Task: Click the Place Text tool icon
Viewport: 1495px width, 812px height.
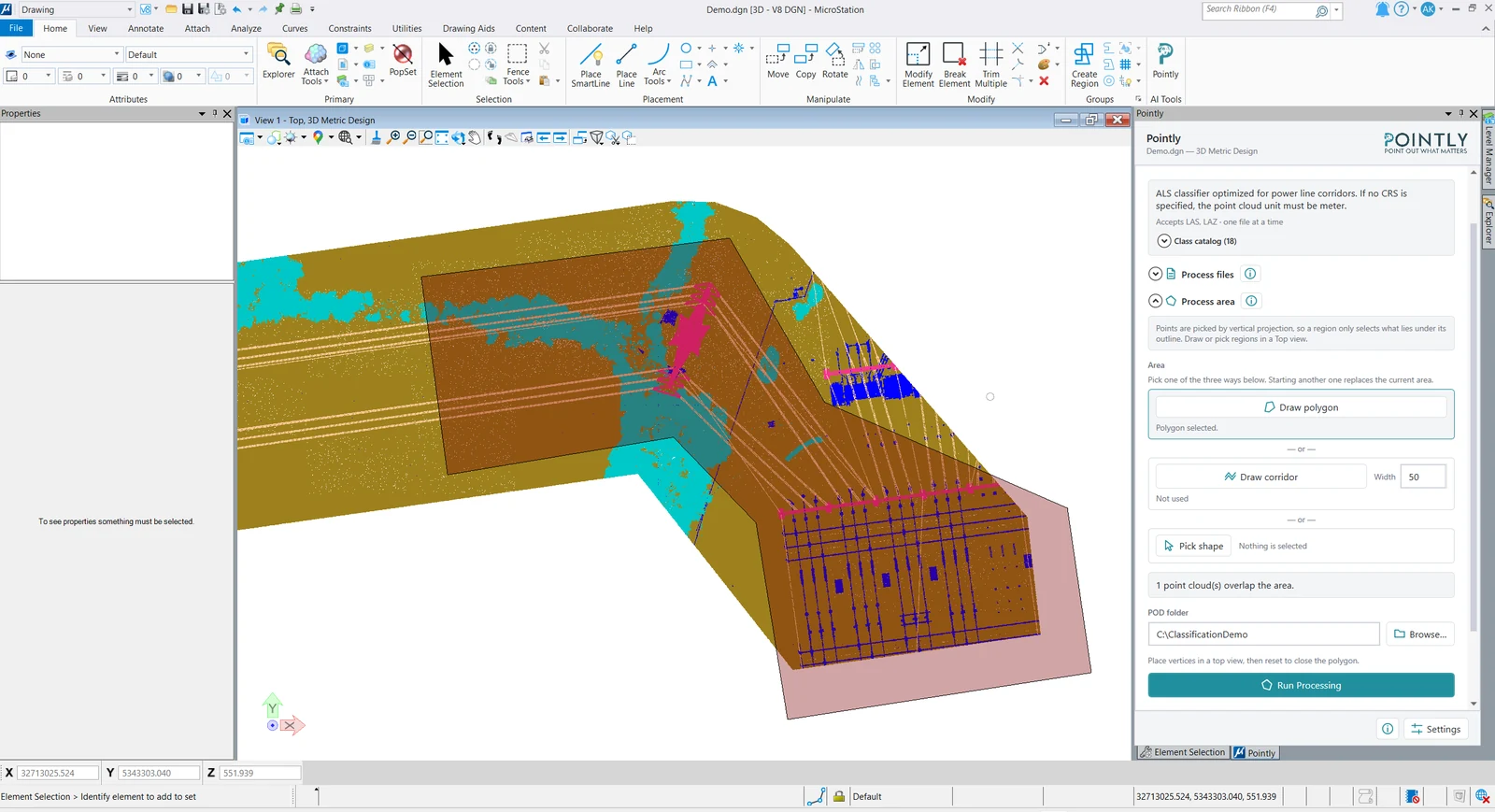Action: [712, 81]
